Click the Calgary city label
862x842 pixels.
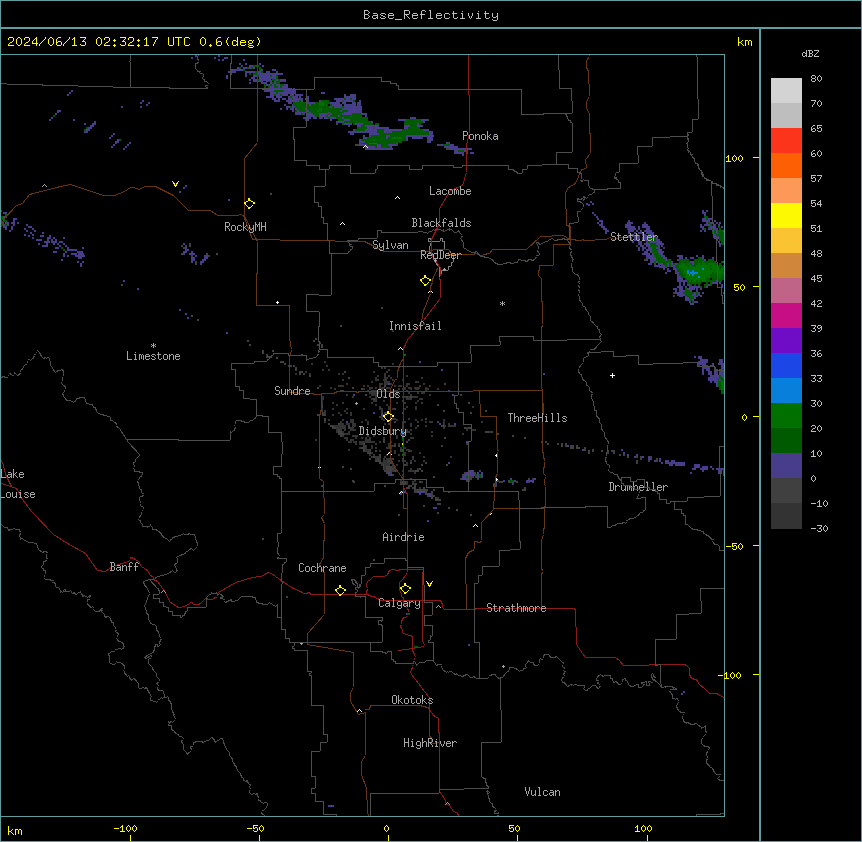tap(399, 603)
